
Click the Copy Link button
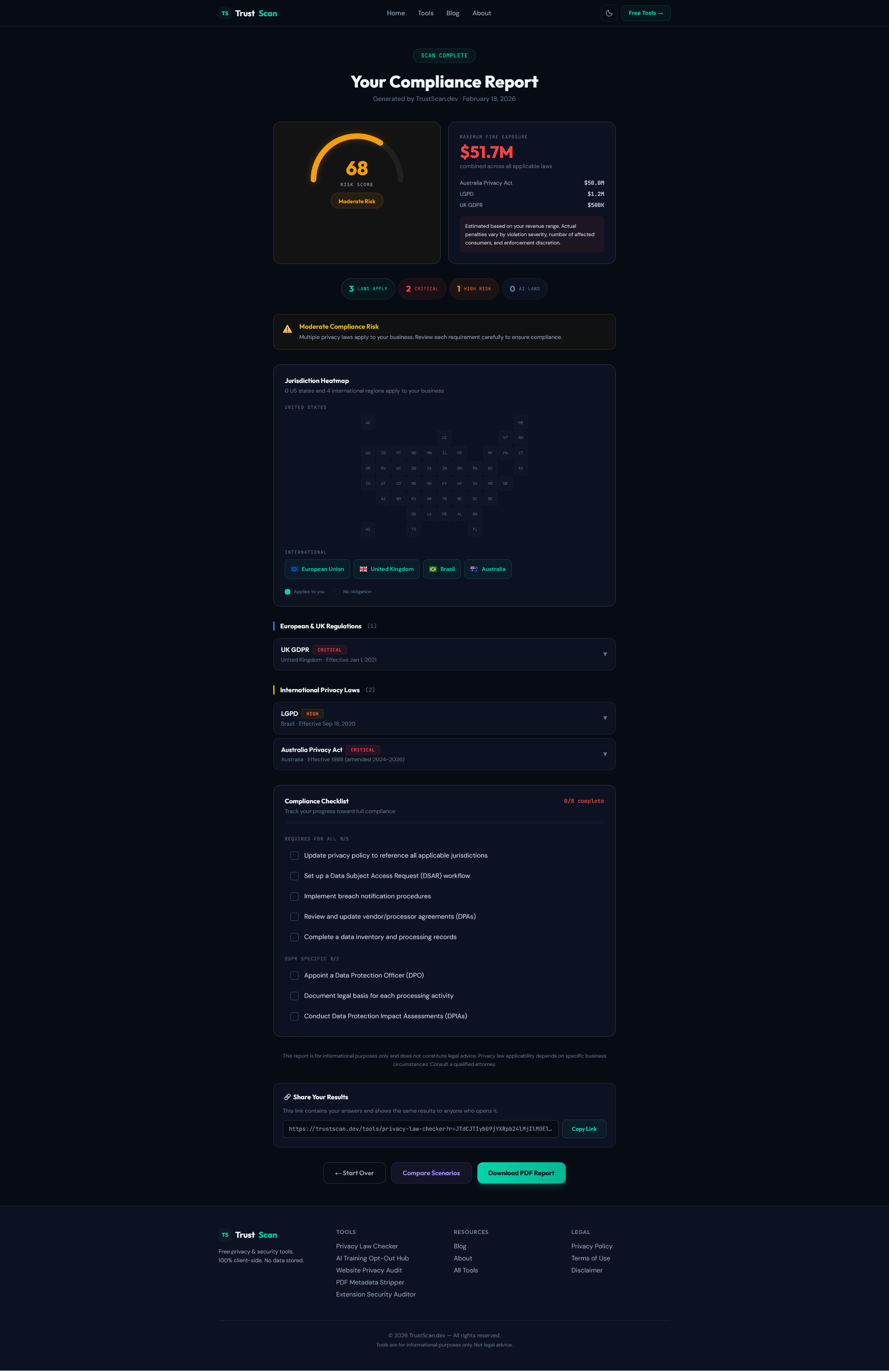point(583,1129)
